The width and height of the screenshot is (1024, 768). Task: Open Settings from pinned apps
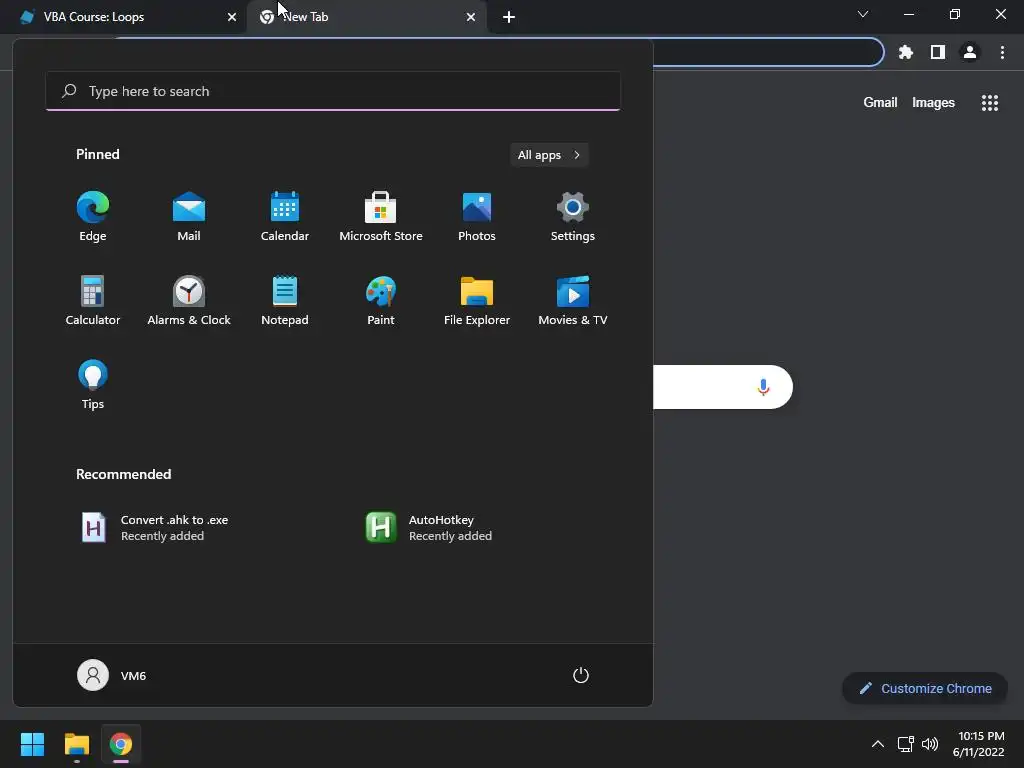(x=573, y=217)
